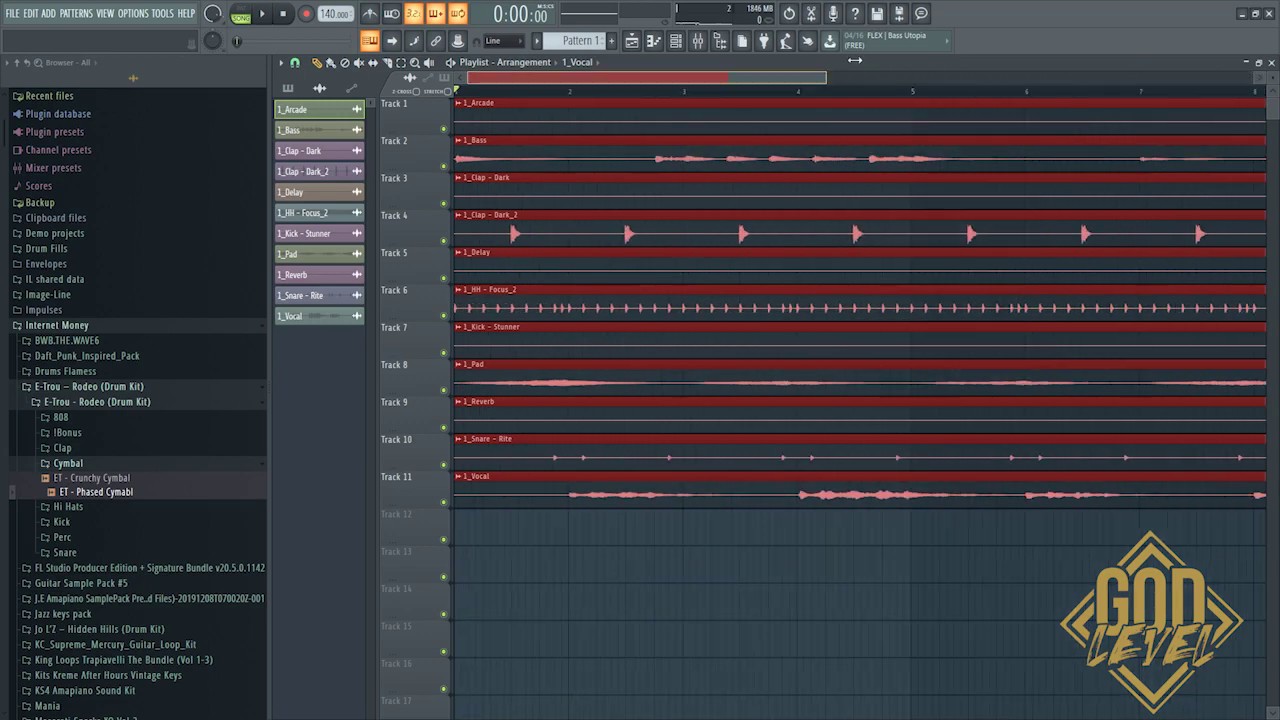Select the playlist Mute tool
This screenshot has width=1280, height=720.
point(359,63)
